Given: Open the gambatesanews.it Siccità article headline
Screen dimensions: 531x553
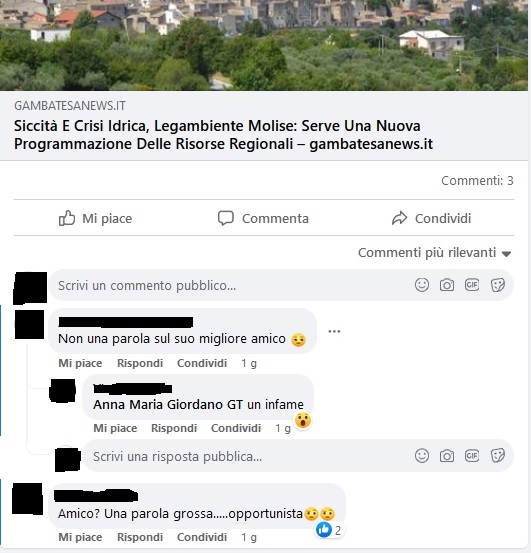Looking at the screenshot, I should [x=223, y=135].
